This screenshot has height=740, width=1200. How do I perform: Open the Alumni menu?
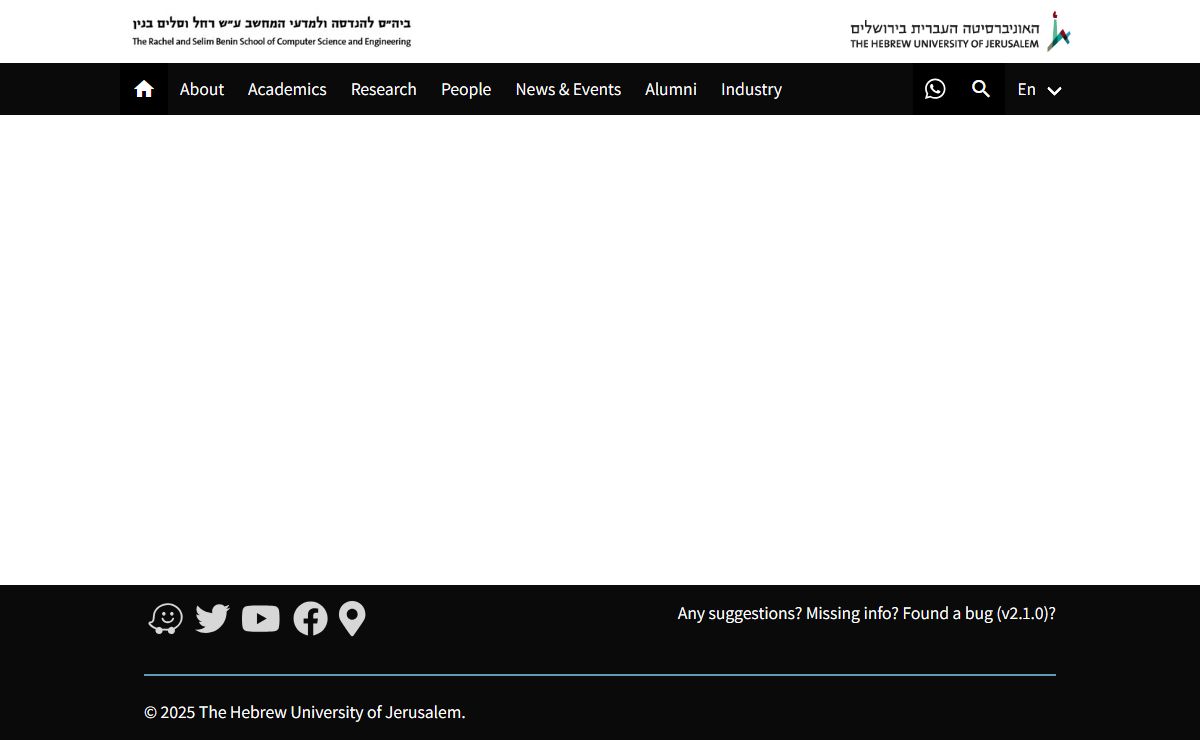(671, 89)
